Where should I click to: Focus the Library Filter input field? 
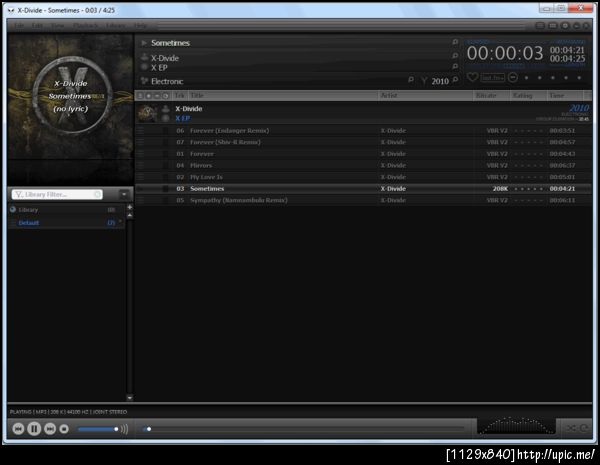click(57, 194)
